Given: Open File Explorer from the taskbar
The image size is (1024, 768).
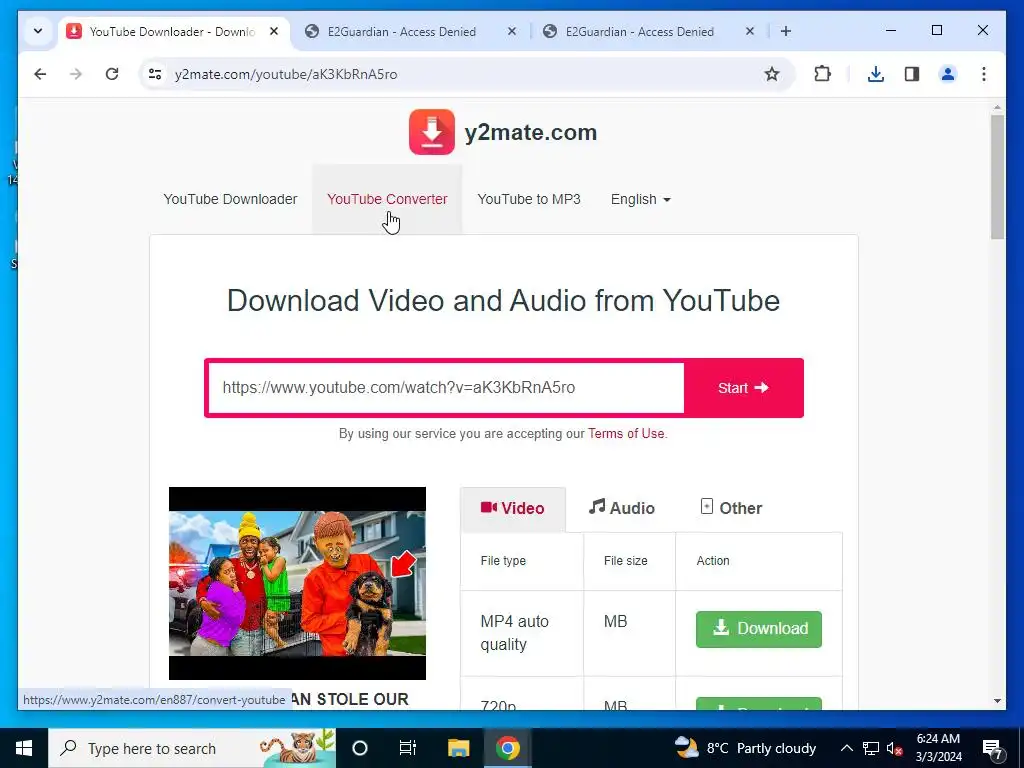Looking at the screenshot, I should (x=458, y=748).
